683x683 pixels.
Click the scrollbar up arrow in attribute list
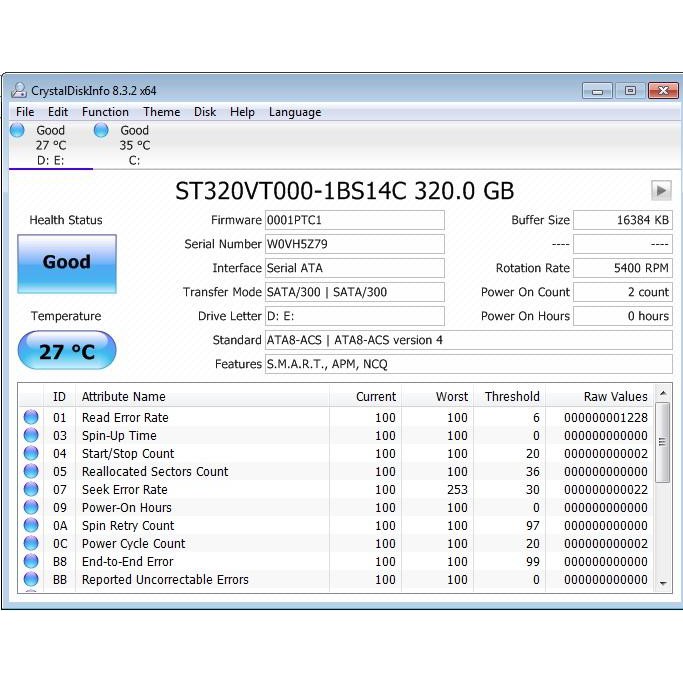tap(663, 394)
